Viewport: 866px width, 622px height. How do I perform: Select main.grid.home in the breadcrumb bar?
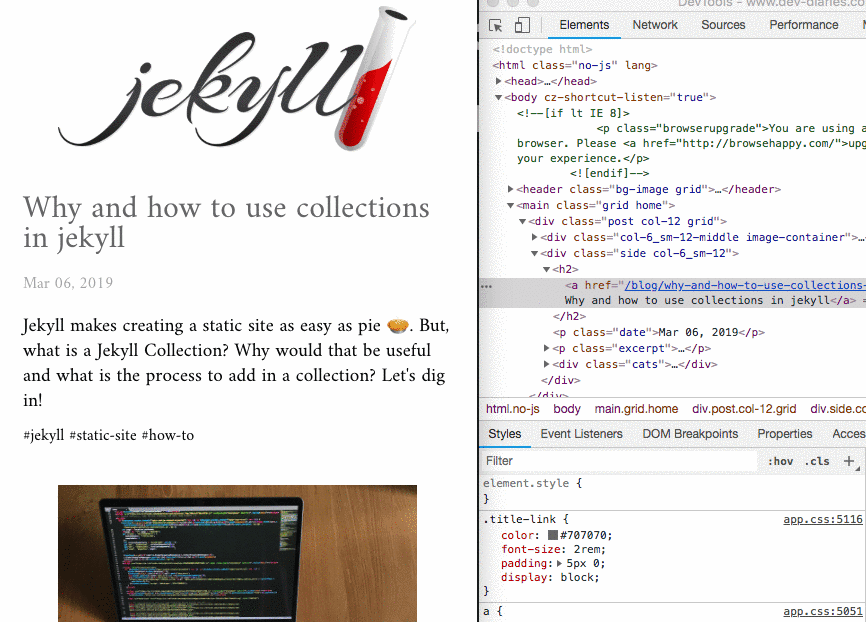coord(636,409)
